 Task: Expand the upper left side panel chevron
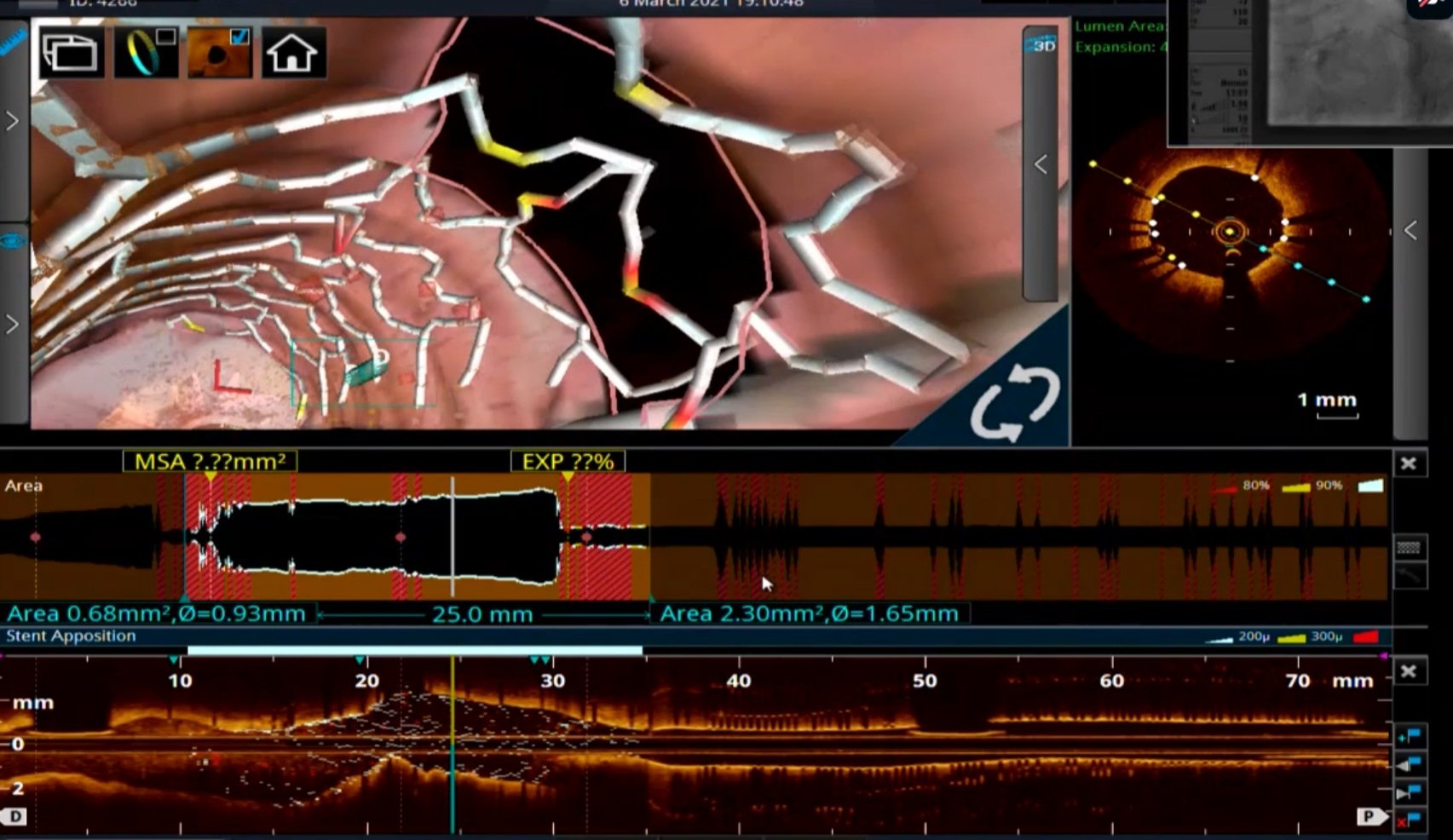[12, 121]
